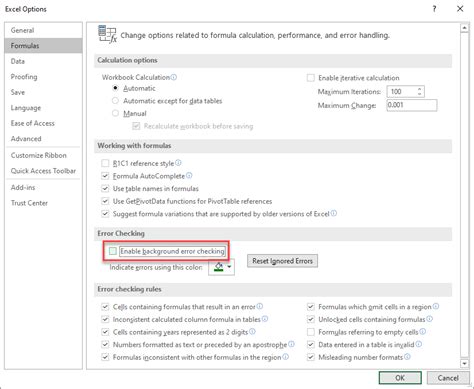474x389 pixels.
Task: Click Reset Ignored Errors button
Action: [x=282, y=261]
